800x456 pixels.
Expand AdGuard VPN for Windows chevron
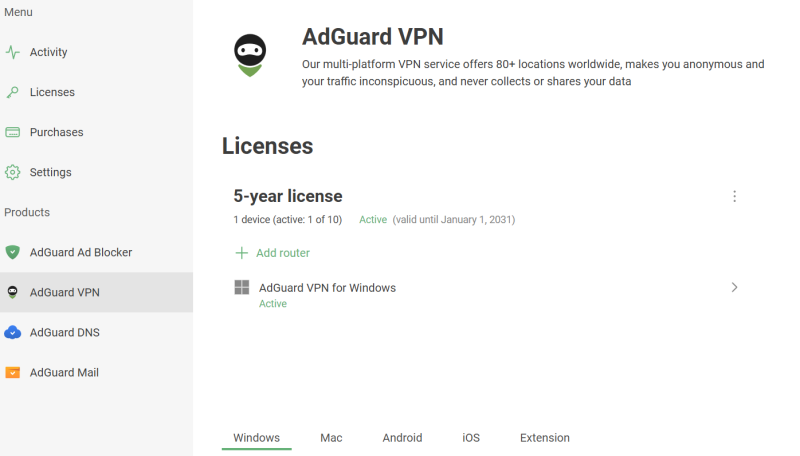[x=734, y=287]
